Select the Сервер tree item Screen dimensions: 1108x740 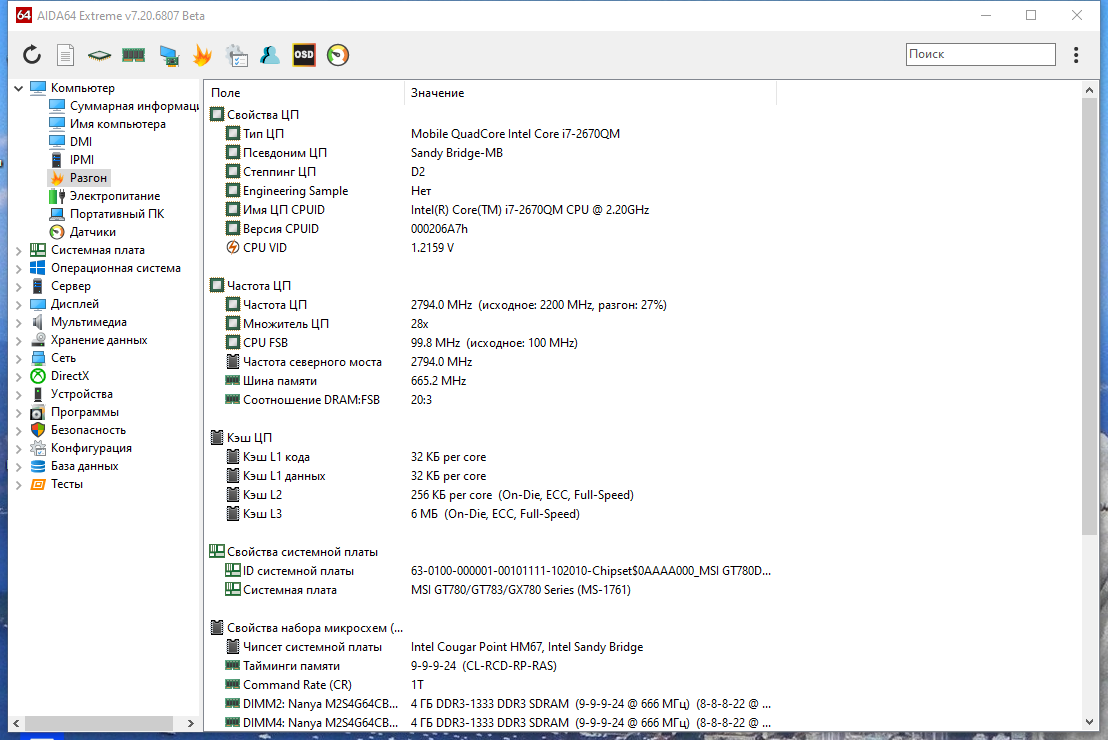pyautogui.click(x=71, y=286)
